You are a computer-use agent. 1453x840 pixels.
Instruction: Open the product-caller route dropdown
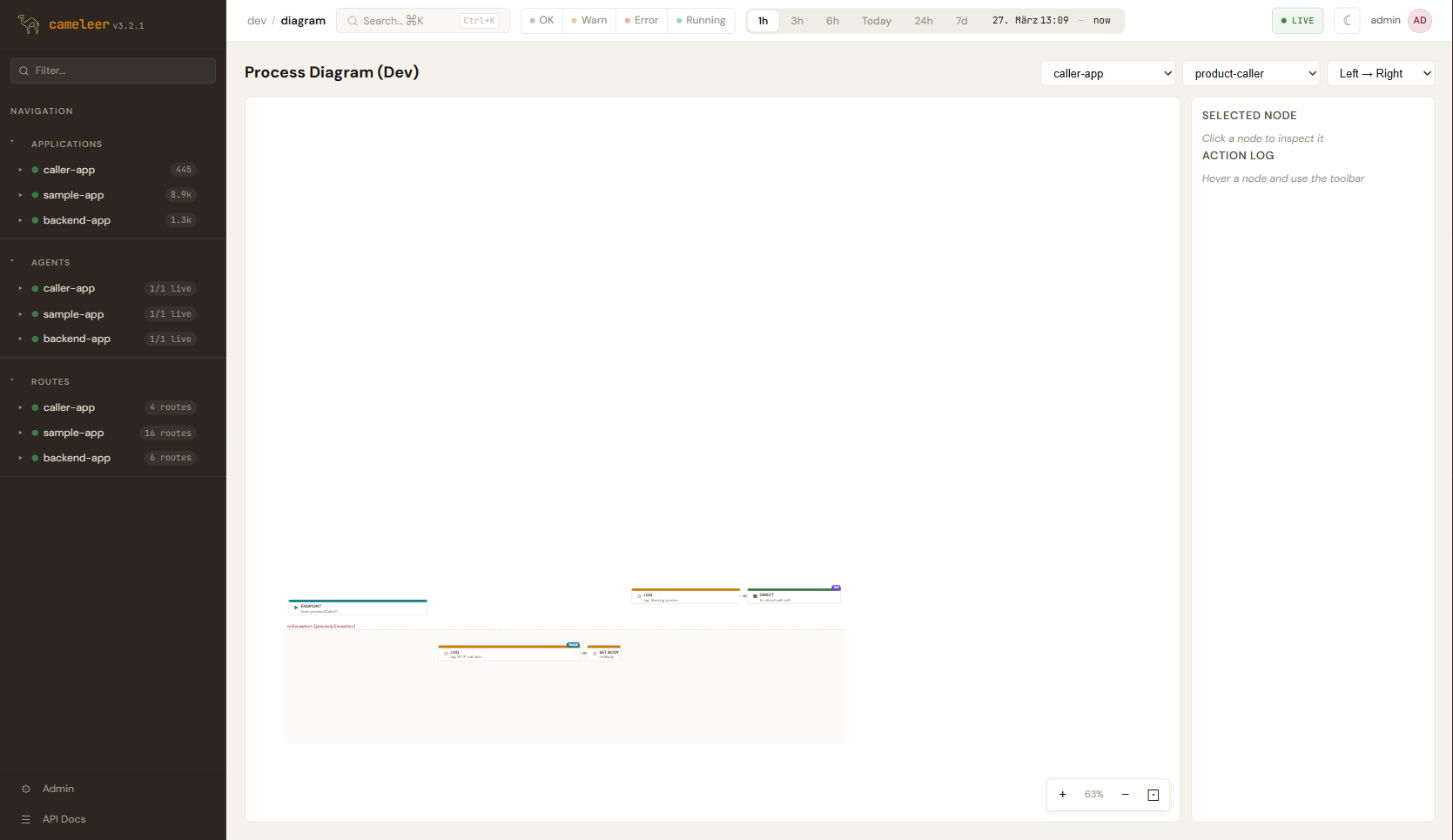click(x=1250, y=74)
